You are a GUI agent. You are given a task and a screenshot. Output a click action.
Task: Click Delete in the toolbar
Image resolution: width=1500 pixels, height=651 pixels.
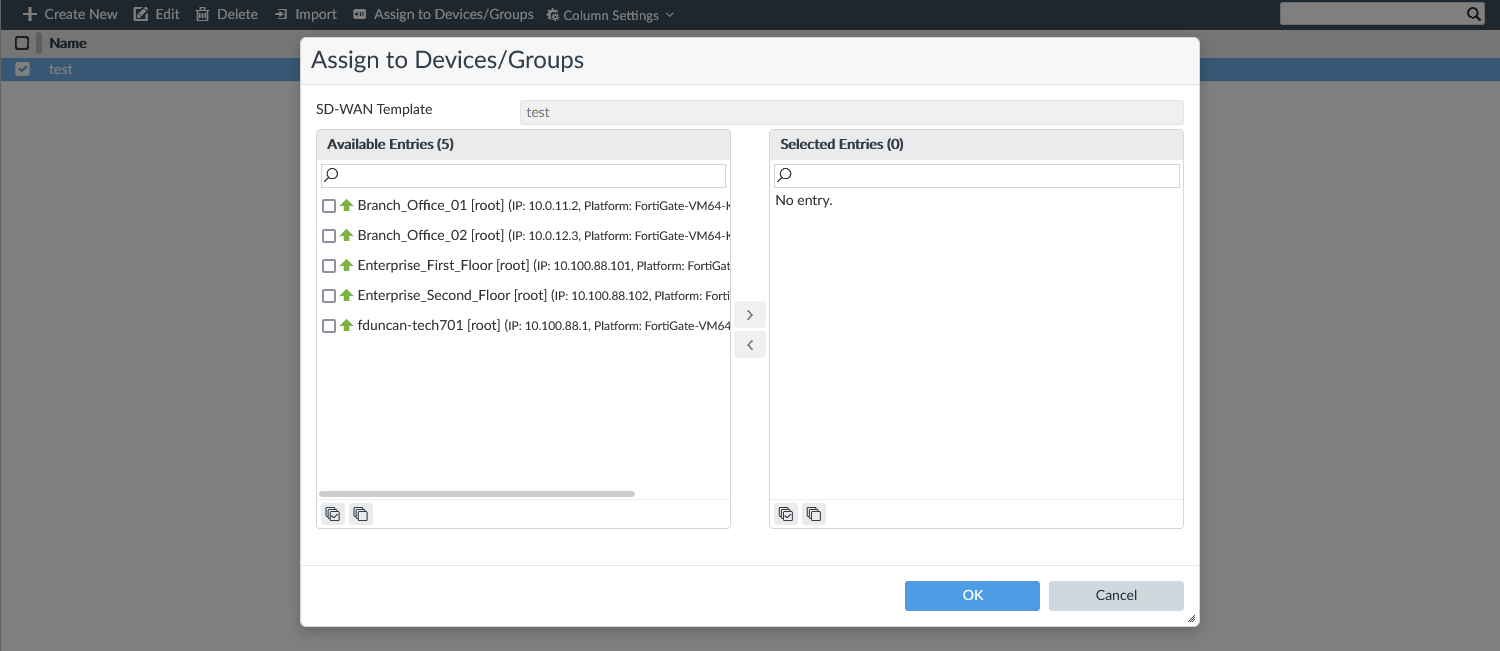226,14
